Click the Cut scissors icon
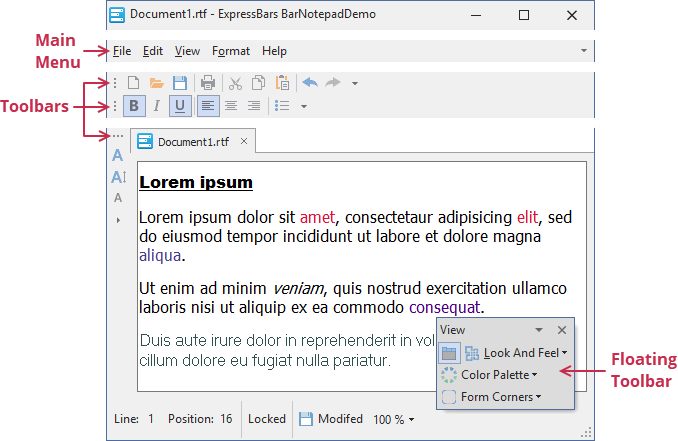 (x=236, y=83)
